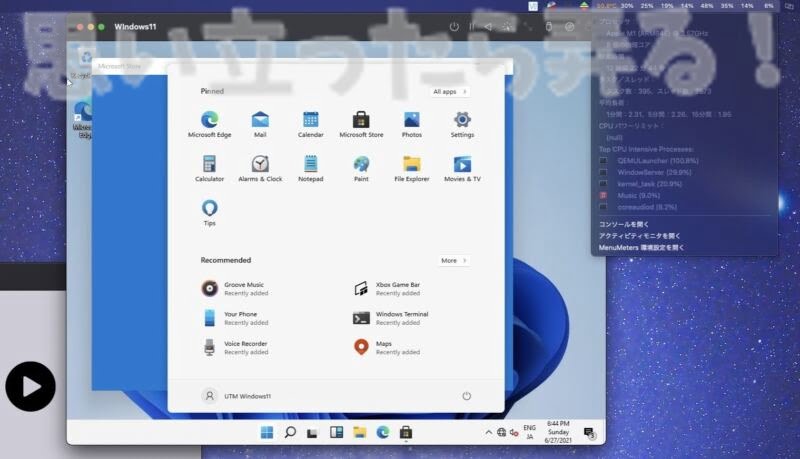Click the Start menu power button
Screen dimensions: 800x459
(x=466, y=396)
